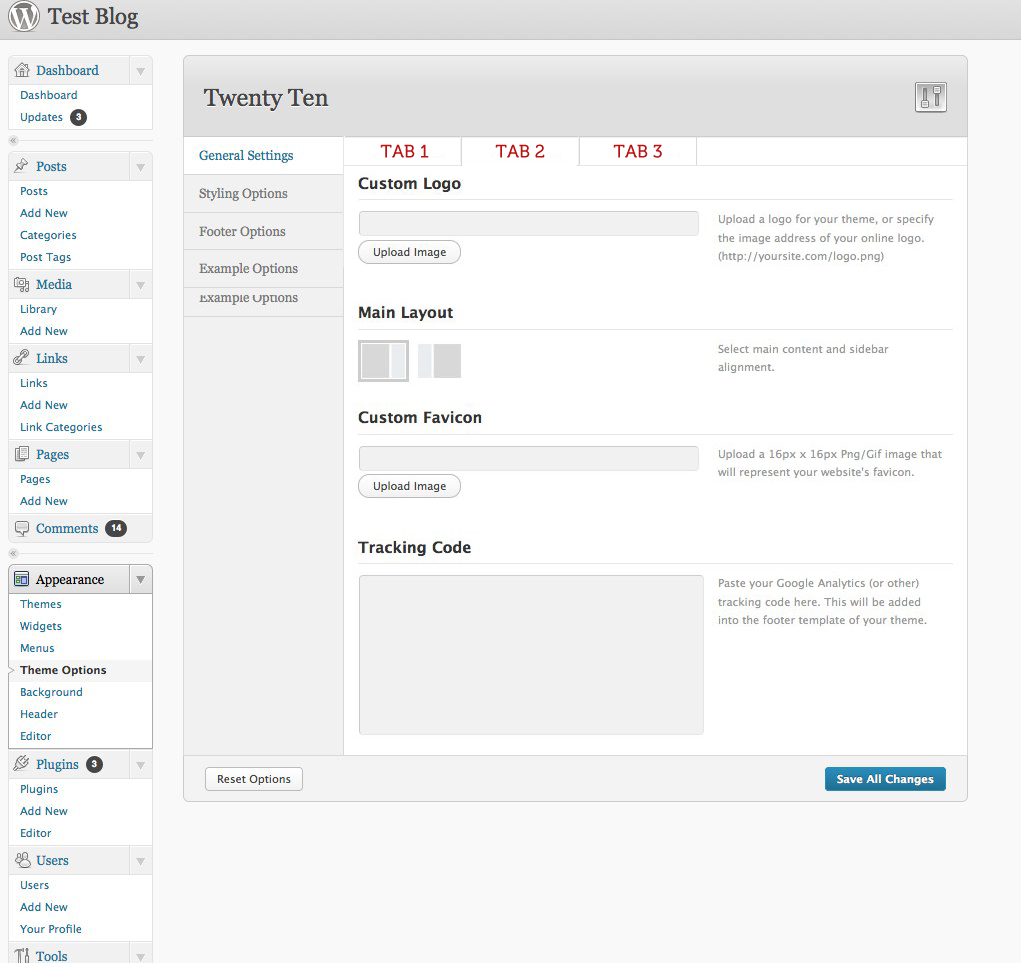1021x963 pixels.
Task: Toggle the Tools menu arrow
Action: pyautogui.click(x=140, y=956)
